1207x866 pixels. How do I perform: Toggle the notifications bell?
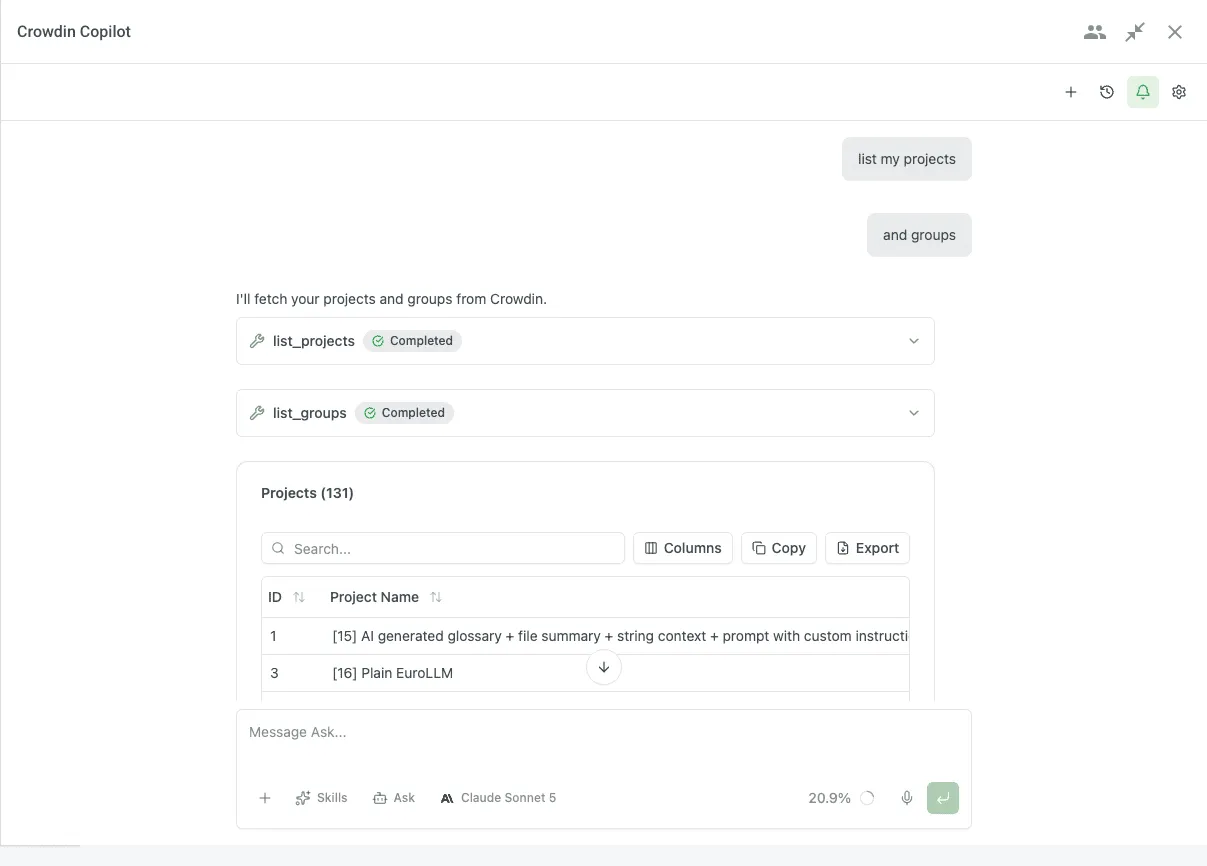point(1143,92)
